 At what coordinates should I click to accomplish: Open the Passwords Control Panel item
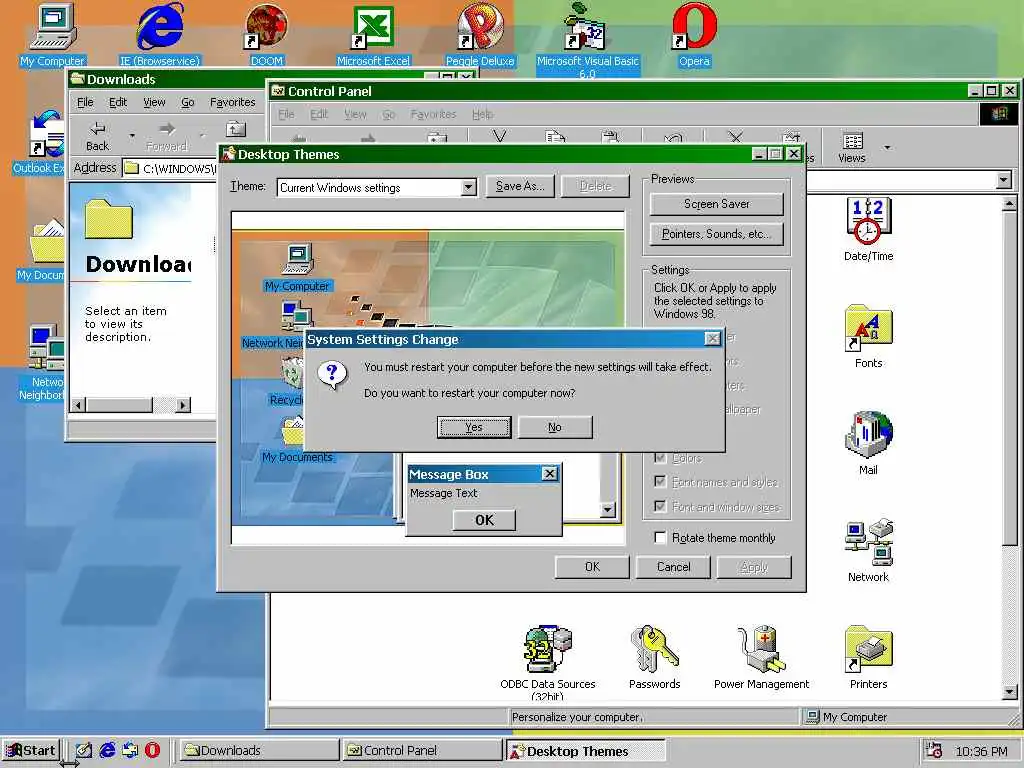654,657
